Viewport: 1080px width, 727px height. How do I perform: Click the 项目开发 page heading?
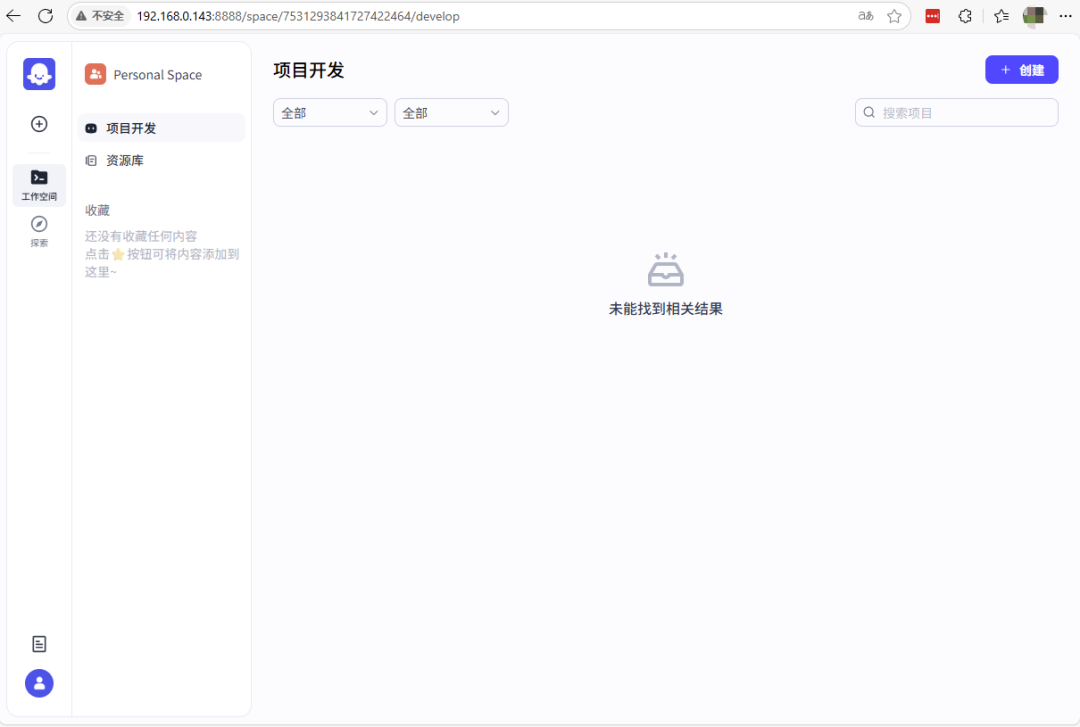pos(309,70)
